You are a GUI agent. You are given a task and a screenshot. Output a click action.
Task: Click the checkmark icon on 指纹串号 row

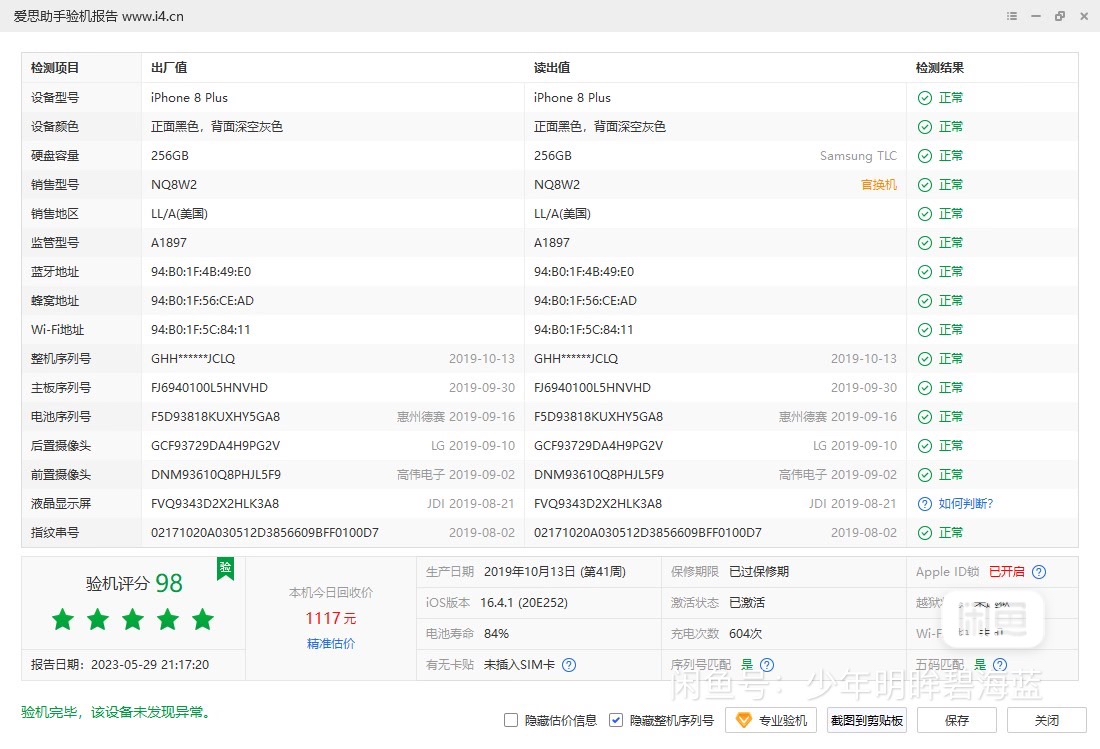click(x=923, y=532)
